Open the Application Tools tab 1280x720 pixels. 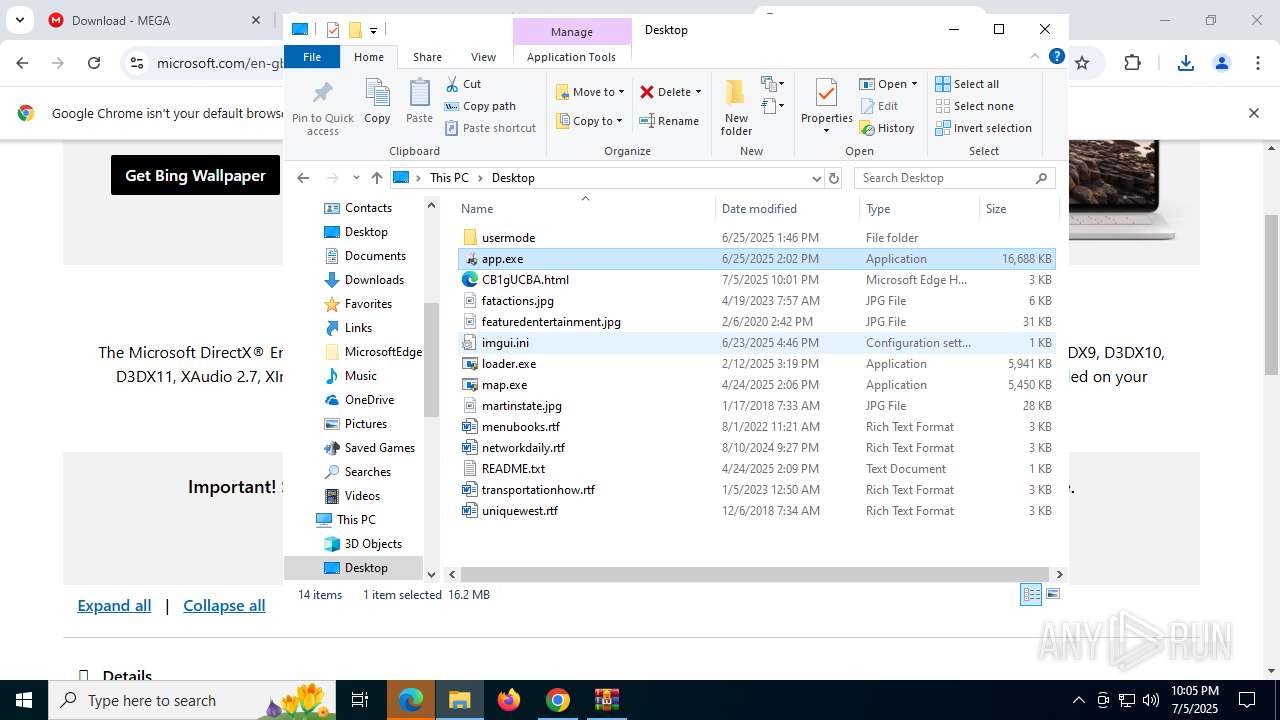(571, 57)
